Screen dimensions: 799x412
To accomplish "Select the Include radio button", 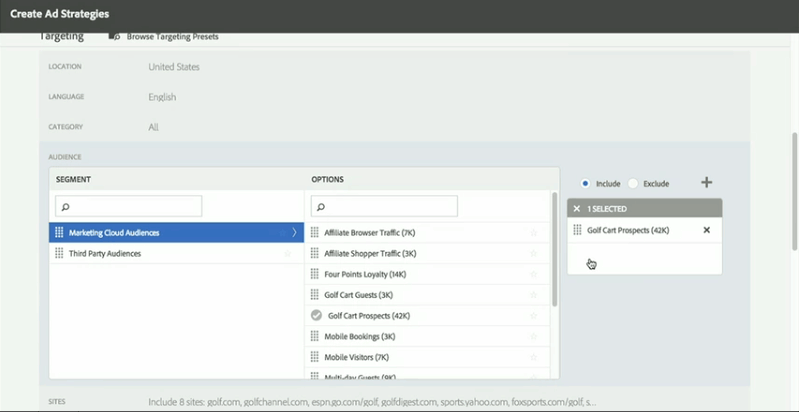I will [x=585, y=183].
